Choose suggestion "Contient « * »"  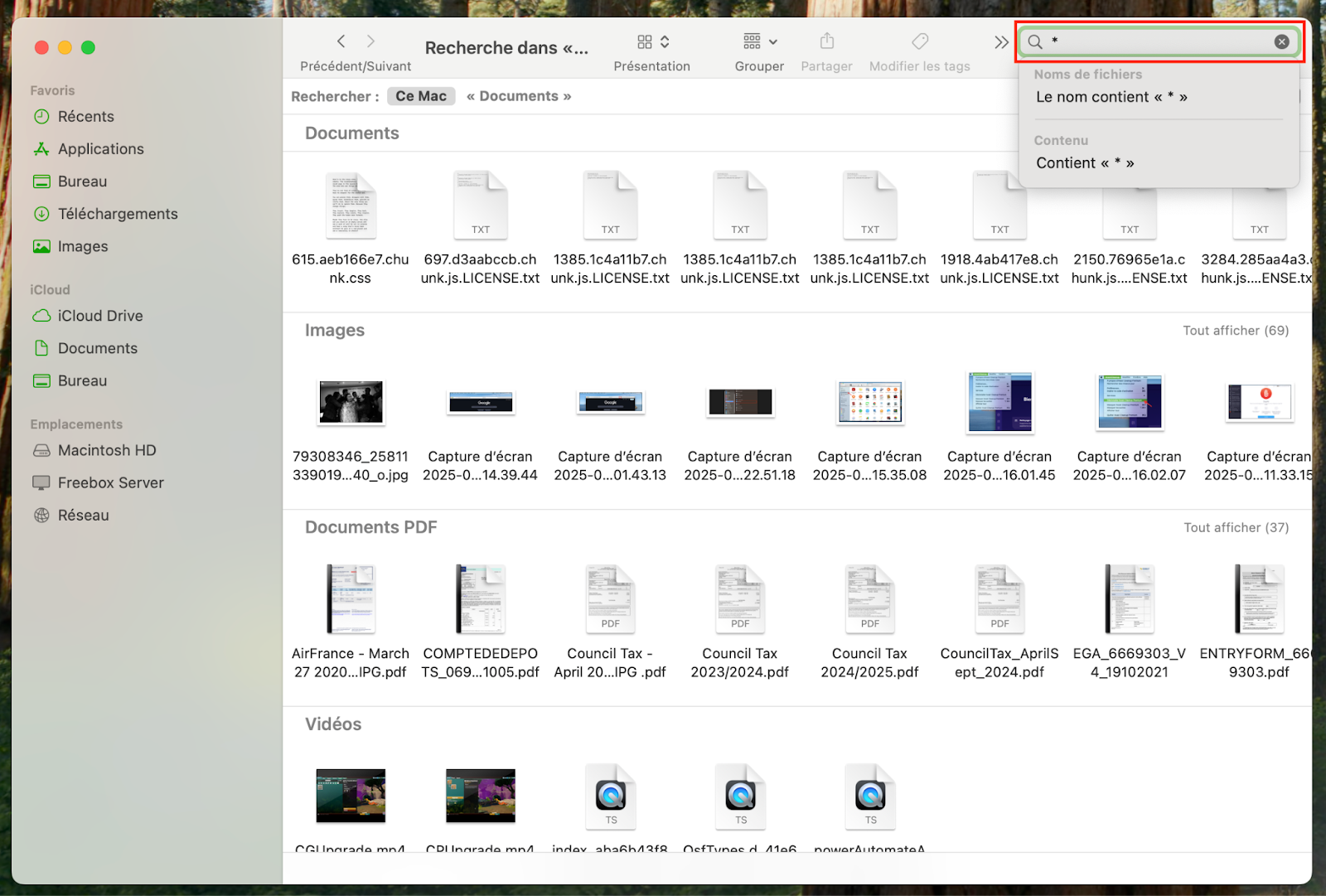(x=1084, y=163)
